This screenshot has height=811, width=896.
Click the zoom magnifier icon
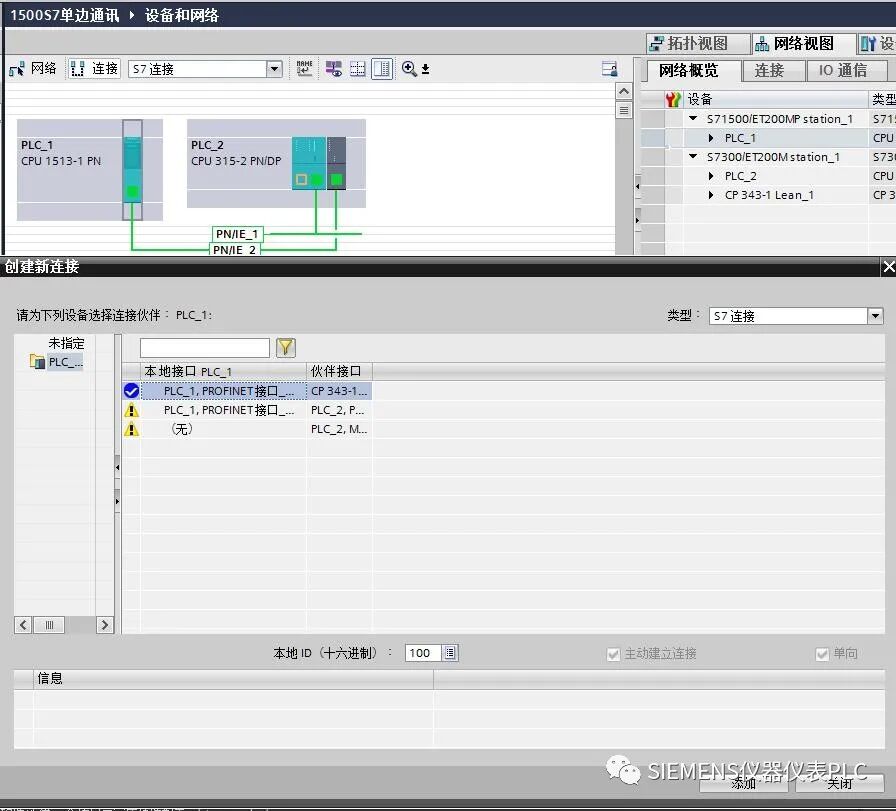click(409, 69)
